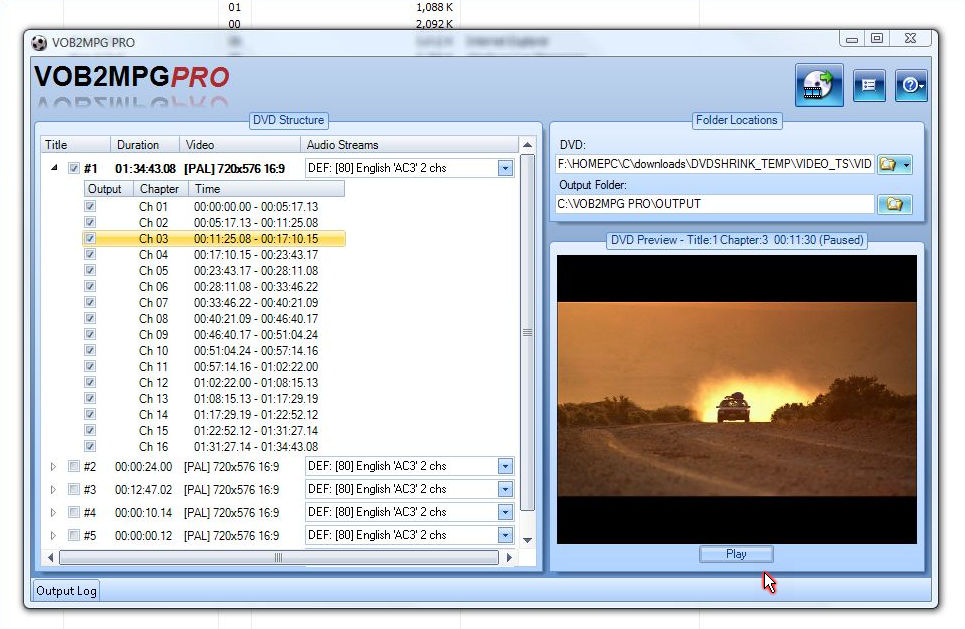Toggle title #1 checkbox
Viewport: 965px width, 629px height.
(74, 168)
